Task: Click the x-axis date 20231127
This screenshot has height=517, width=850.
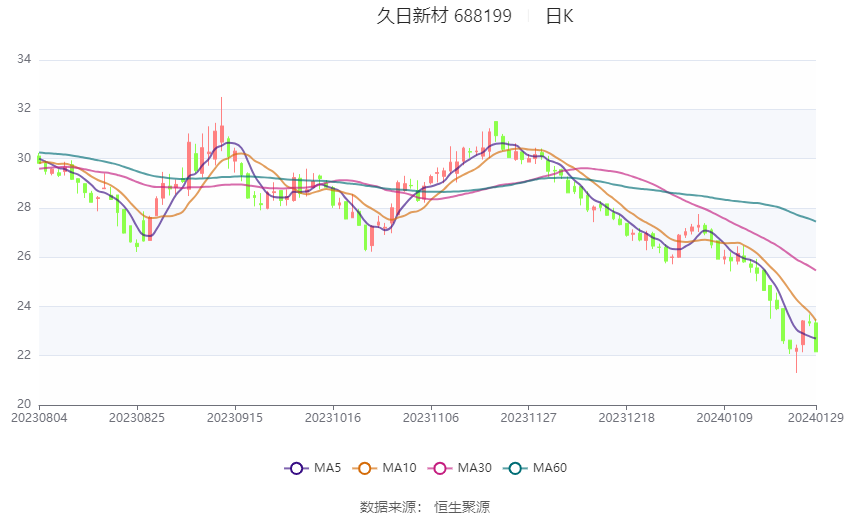Action: click(x=529, y=418)
